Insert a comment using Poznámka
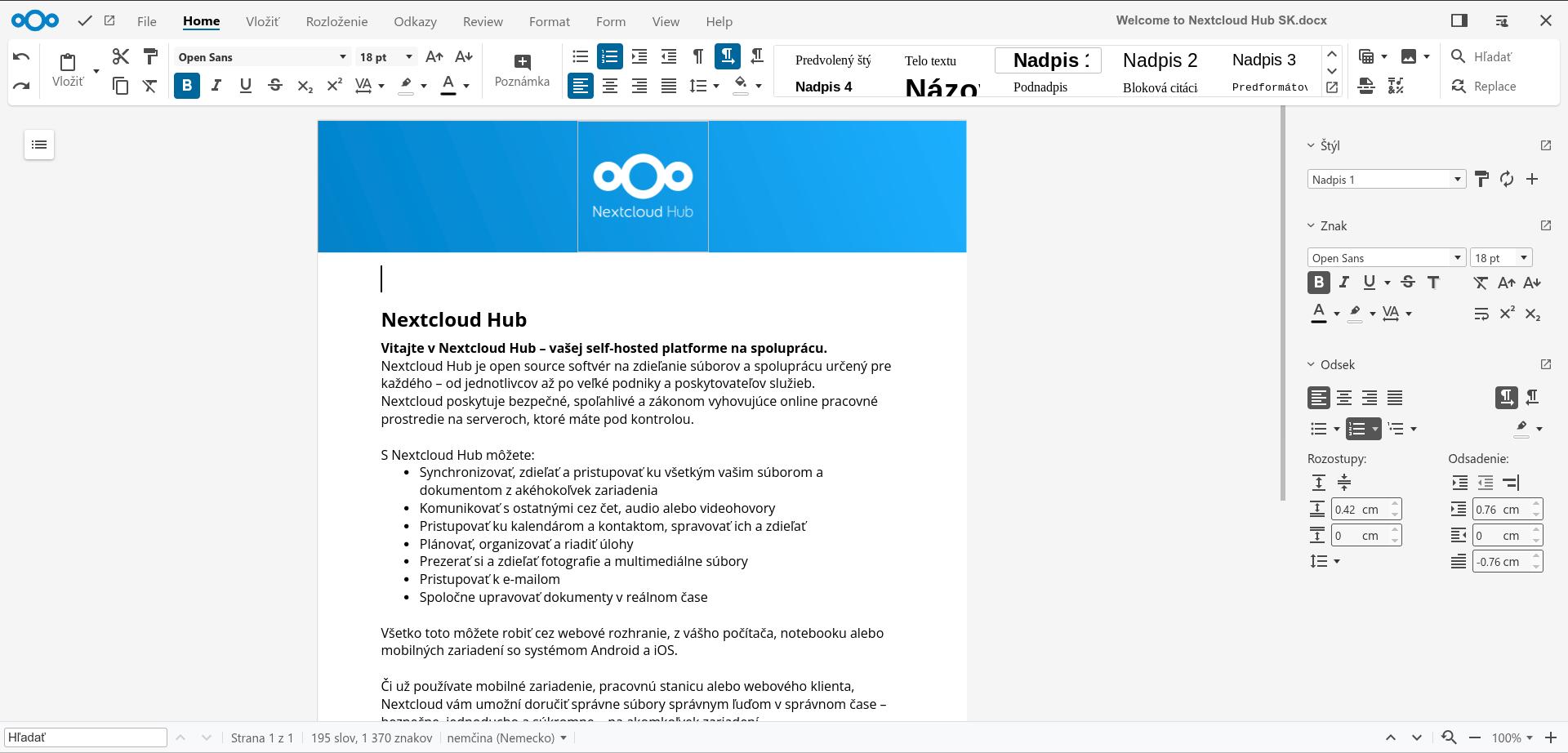1568x753 pixels. coord(522,69)
